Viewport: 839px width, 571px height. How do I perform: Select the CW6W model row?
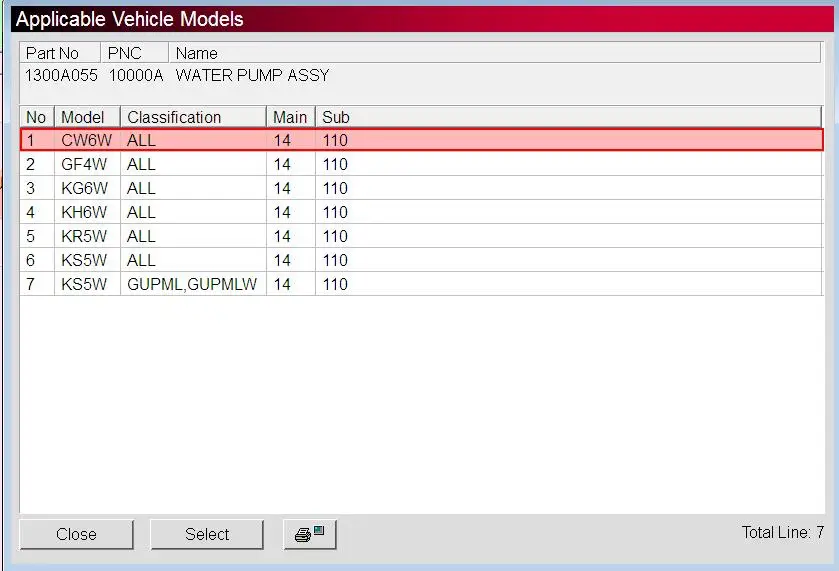[x=421, y=140]
